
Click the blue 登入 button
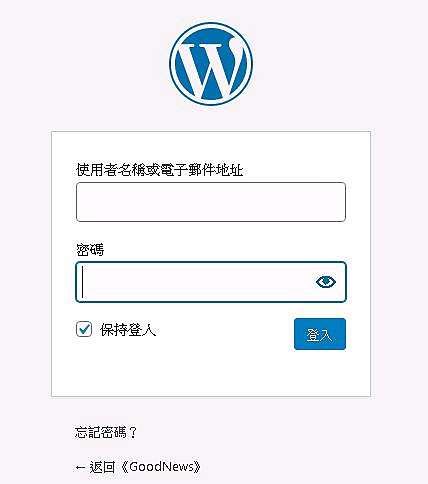coord(320,334)
